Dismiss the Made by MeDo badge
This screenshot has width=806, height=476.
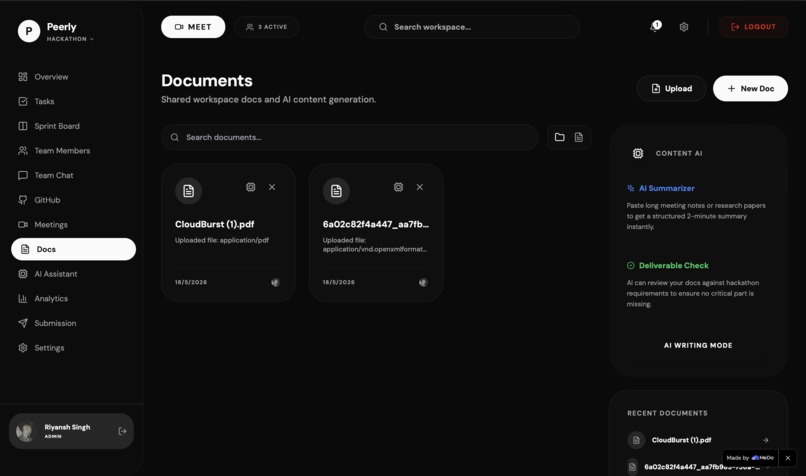pos(787,457)
